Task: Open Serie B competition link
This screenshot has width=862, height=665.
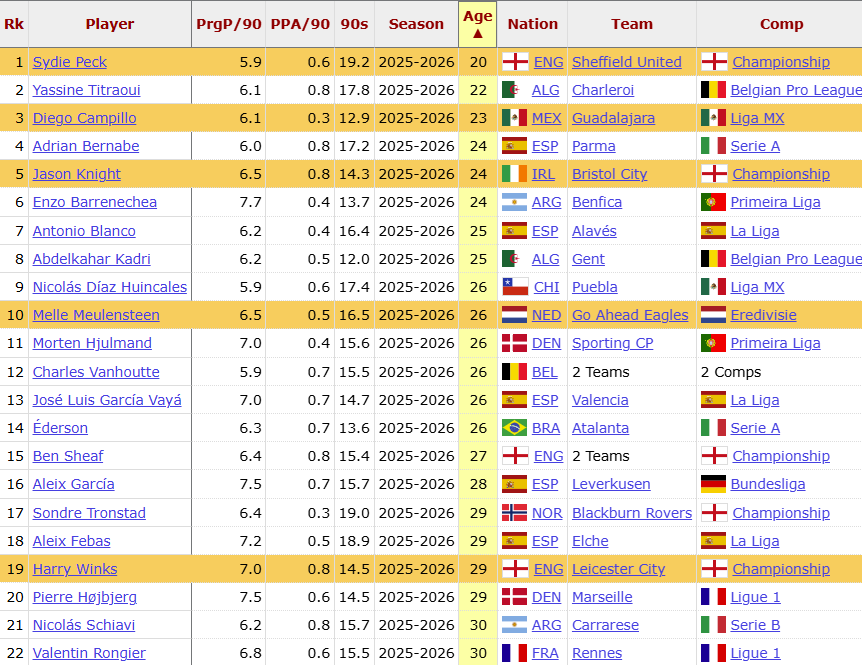Action: point(755,625)
